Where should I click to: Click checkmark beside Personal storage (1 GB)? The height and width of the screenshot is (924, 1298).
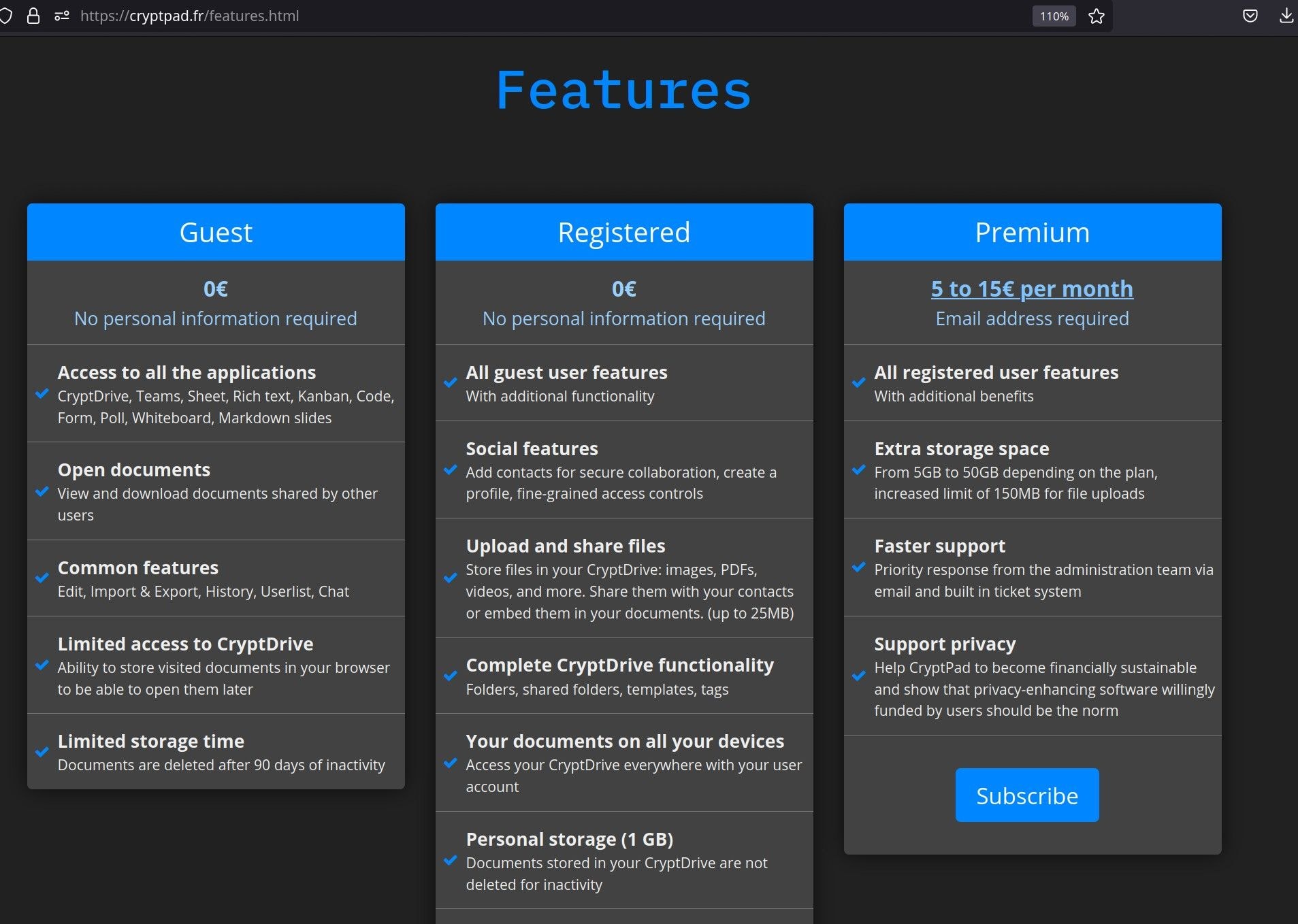(x=451, y=860)
